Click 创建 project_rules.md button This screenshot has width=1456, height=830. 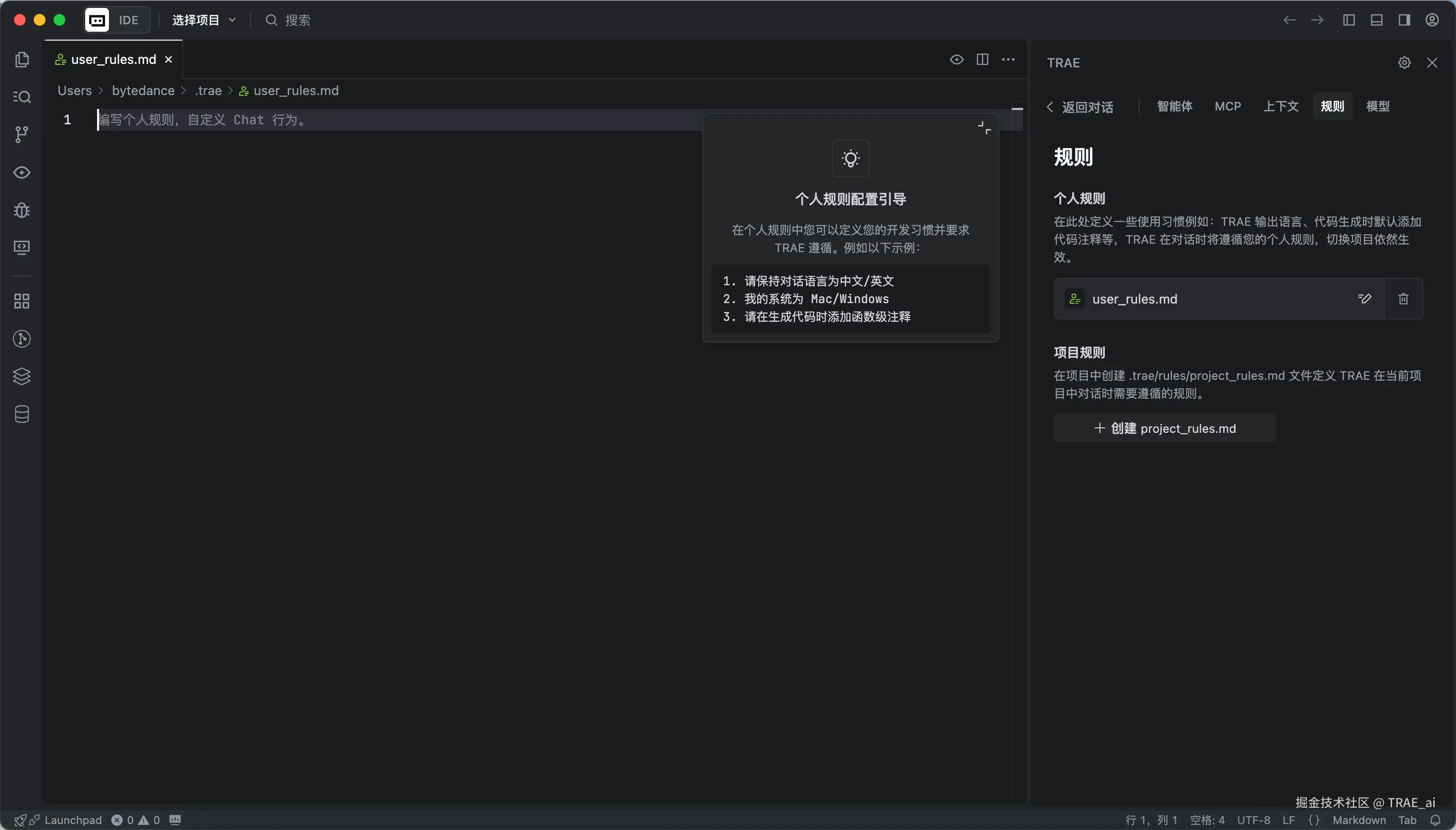click(1164, 428)
